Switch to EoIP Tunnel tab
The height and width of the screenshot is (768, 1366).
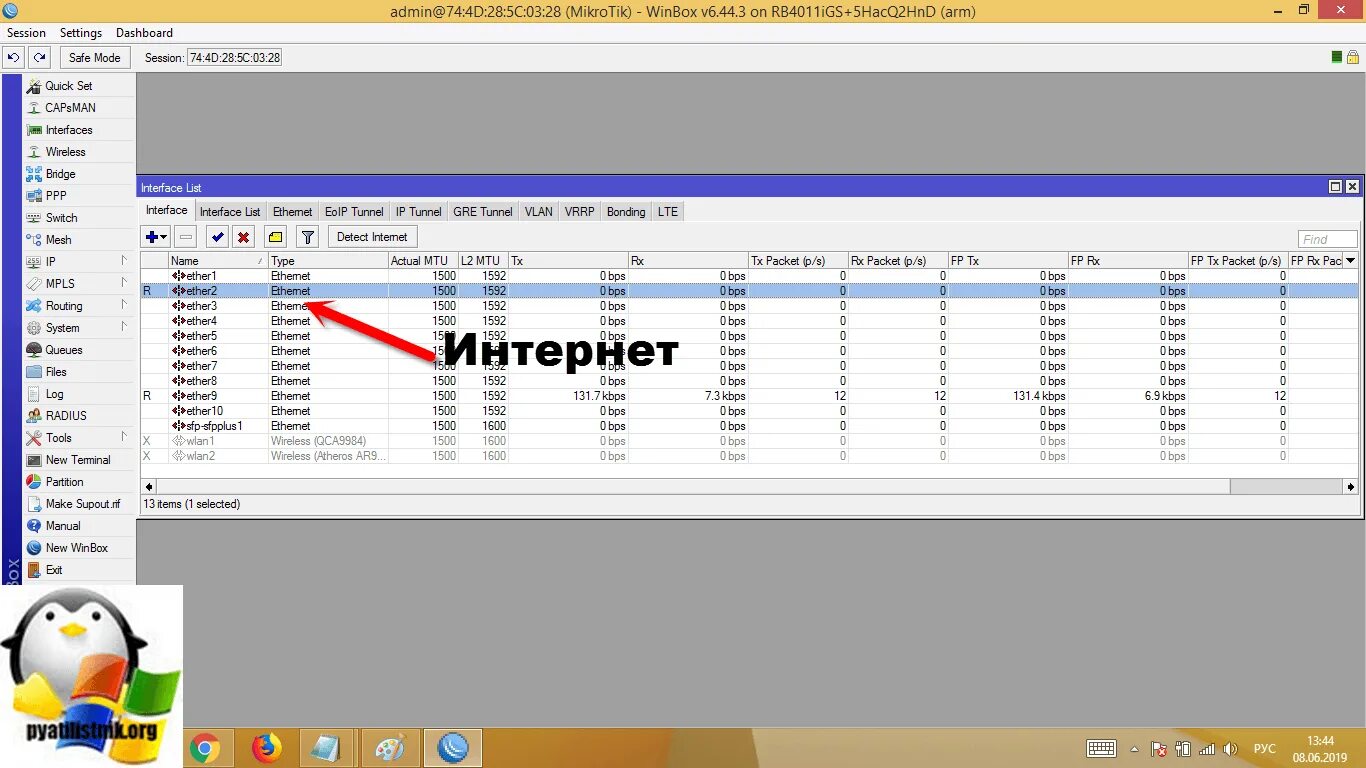coord(354,212)
